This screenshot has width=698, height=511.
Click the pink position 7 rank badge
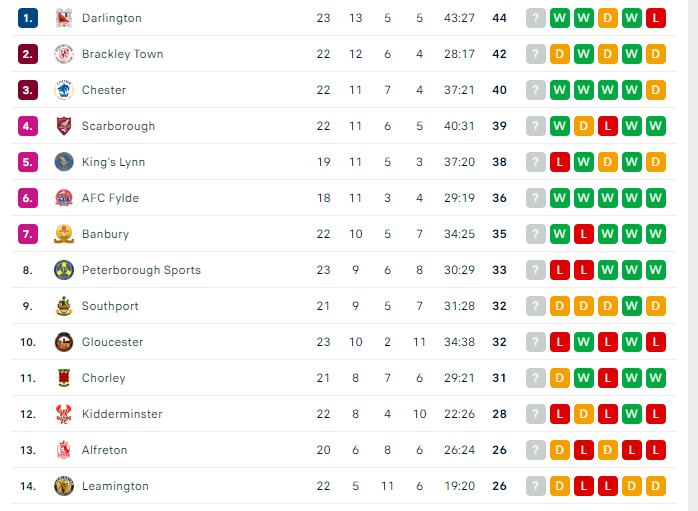point(28,234)
